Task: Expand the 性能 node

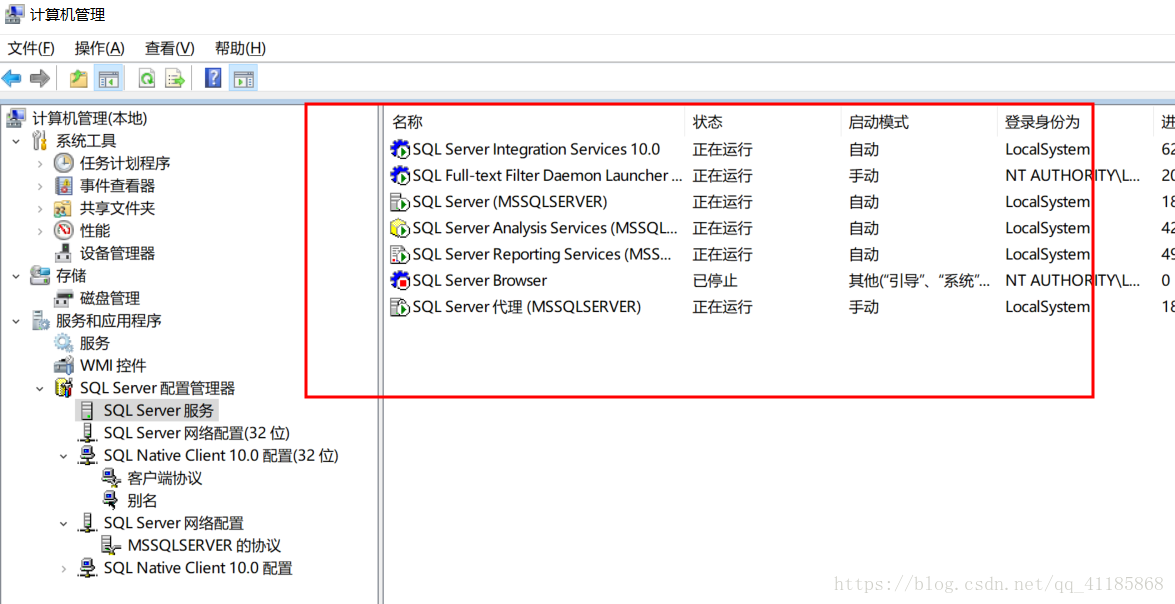Action: coord(40,231)
